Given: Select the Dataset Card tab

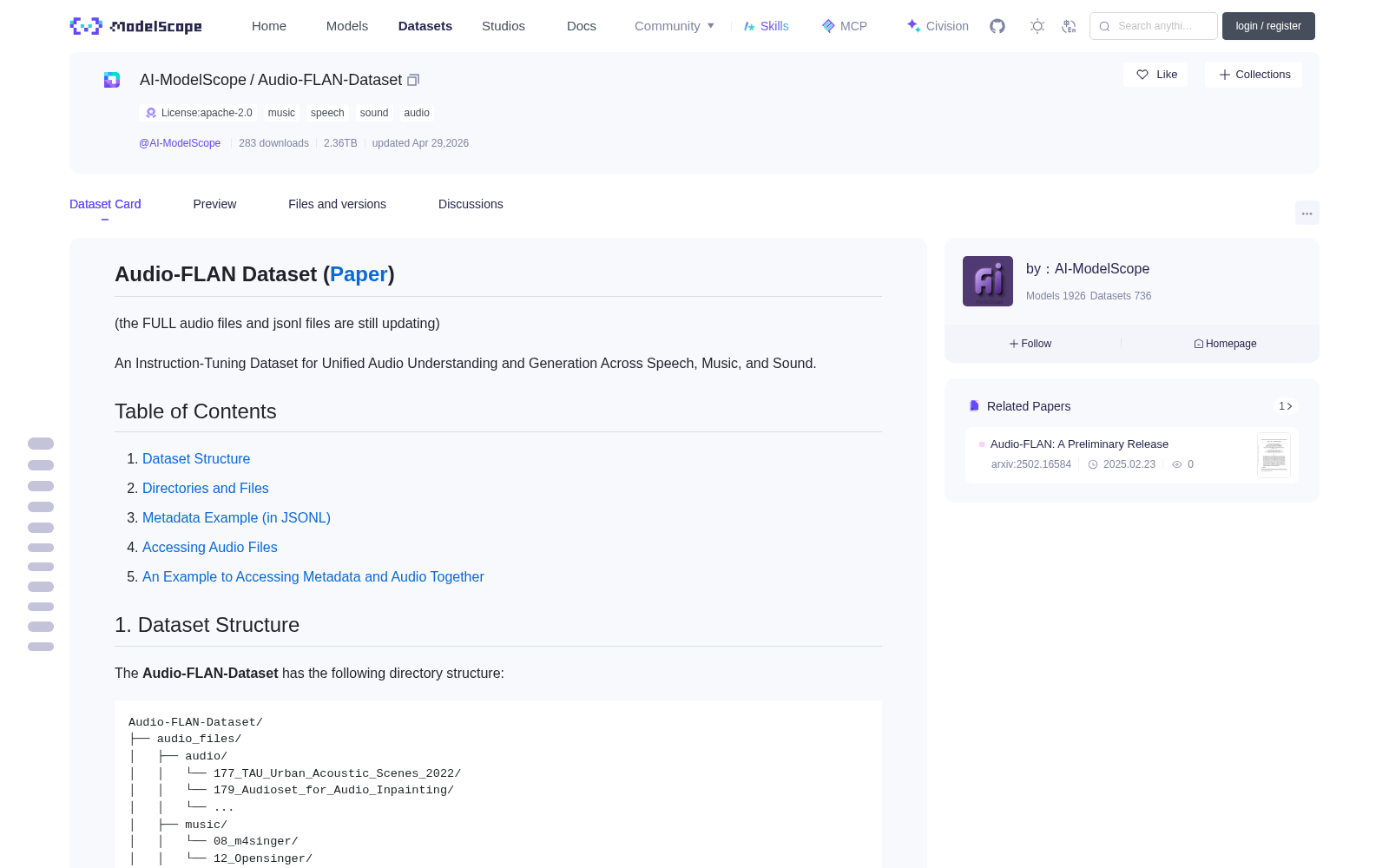Looking at the screenshot, I should point(105,204).
